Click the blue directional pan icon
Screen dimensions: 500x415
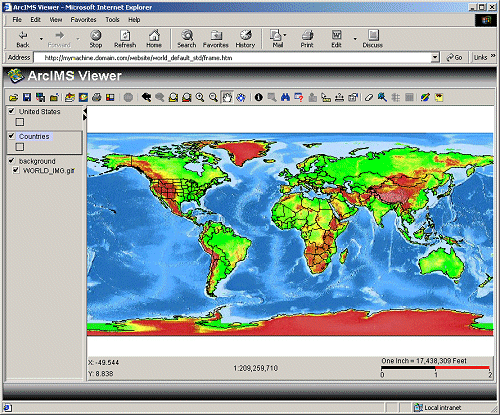coord(241,98)
